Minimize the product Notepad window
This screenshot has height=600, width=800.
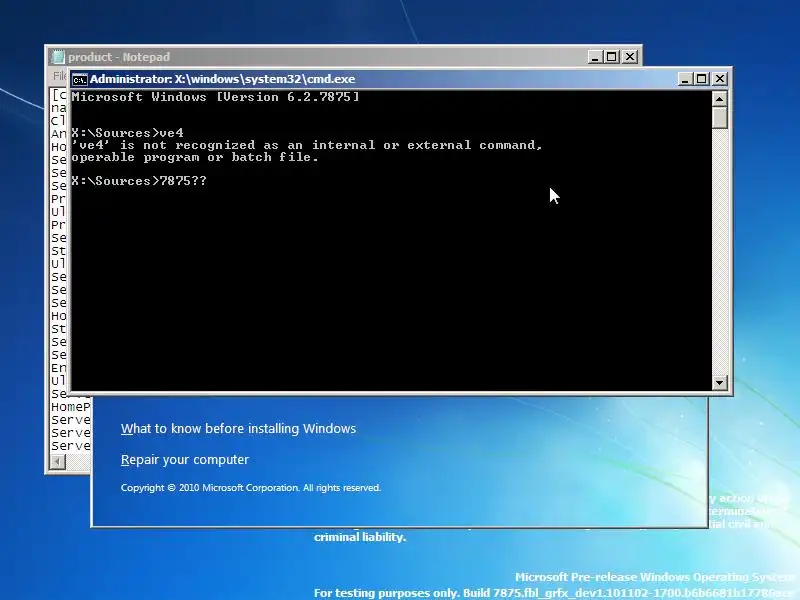(595, 57)
